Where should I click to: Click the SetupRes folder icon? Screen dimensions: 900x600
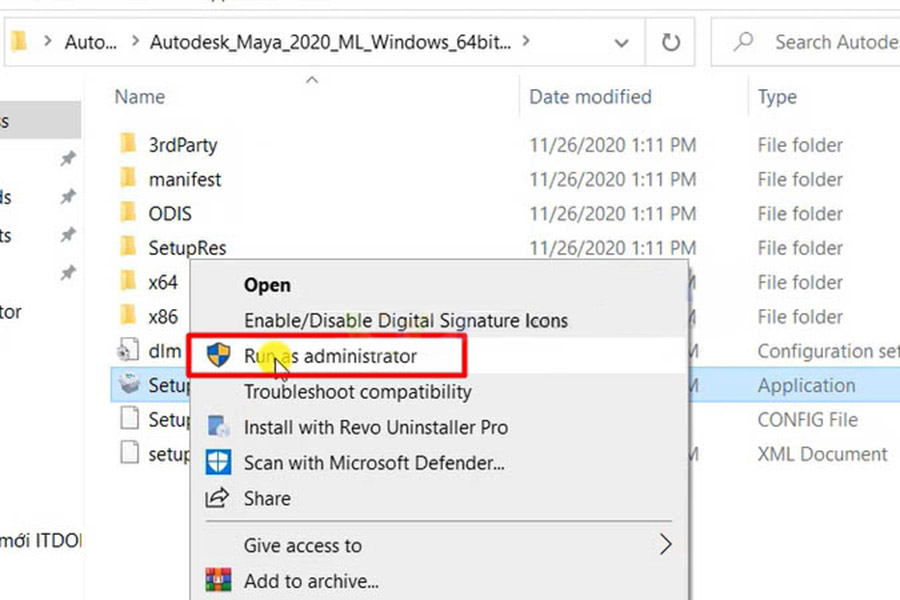click(x=129, y=246)
